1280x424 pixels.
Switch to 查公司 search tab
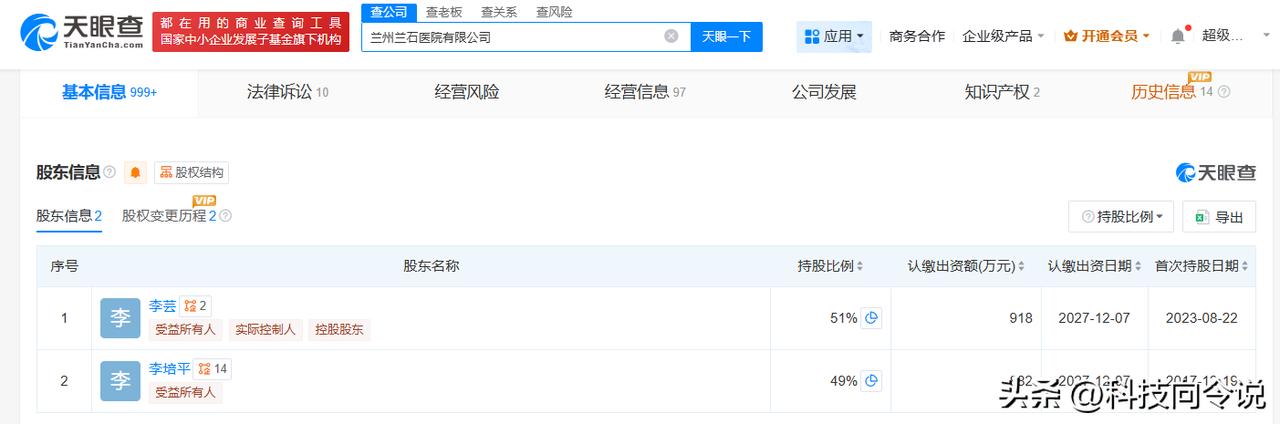tap(388, 12)
